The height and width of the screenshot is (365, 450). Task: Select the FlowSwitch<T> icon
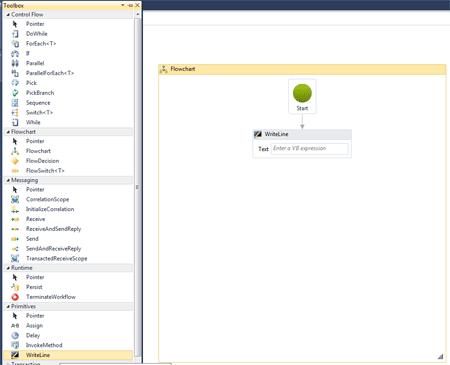tap(15, 171)
